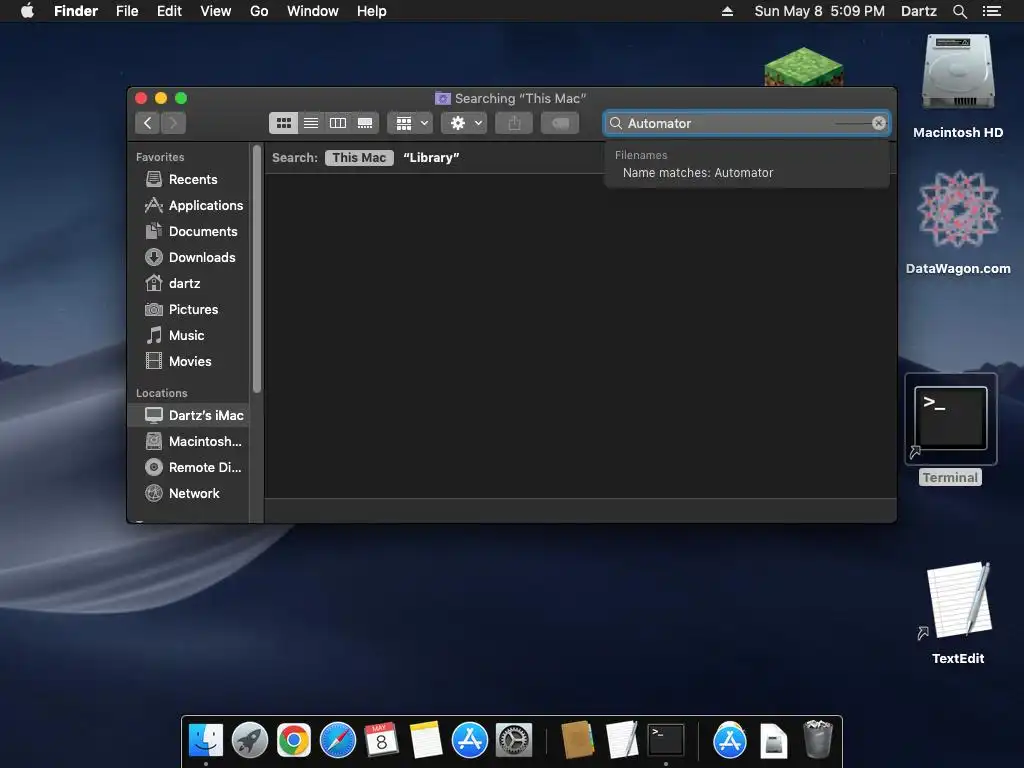Go forward with the right arrow
The width and height of the screenshot is (1024, 768).
tap(174, 123)
